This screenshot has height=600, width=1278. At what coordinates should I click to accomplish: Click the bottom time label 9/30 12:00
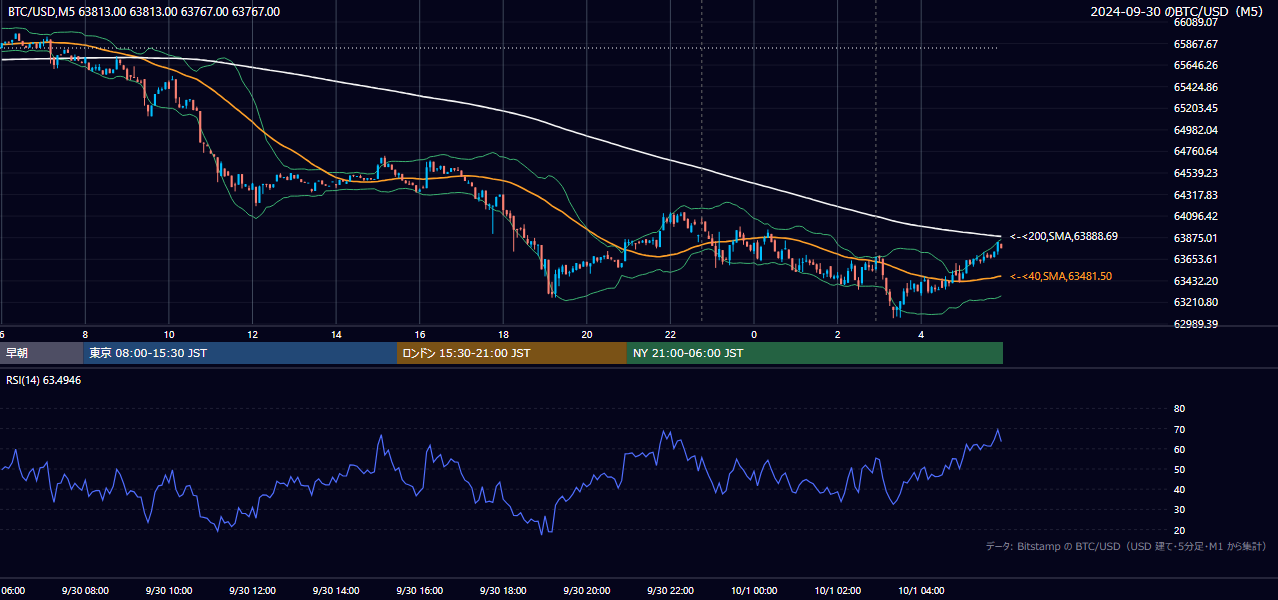pyautogui.click(x=252, y=591)
